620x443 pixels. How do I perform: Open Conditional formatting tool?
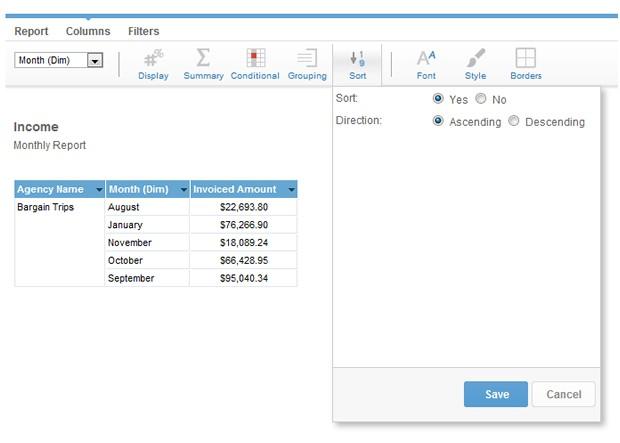point(255,59)
